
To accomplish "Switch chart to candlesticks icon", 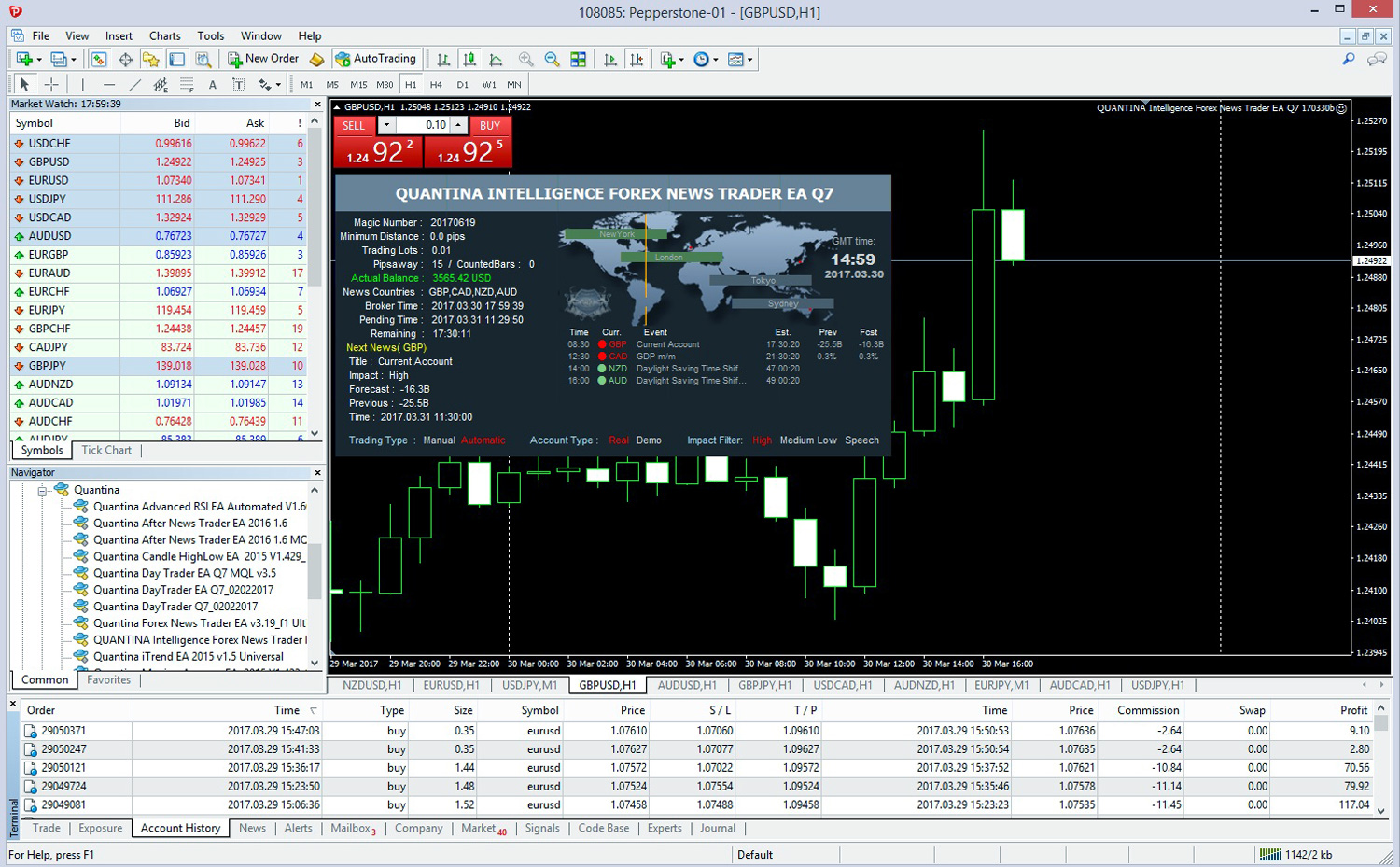I will (x=469, y=59).
